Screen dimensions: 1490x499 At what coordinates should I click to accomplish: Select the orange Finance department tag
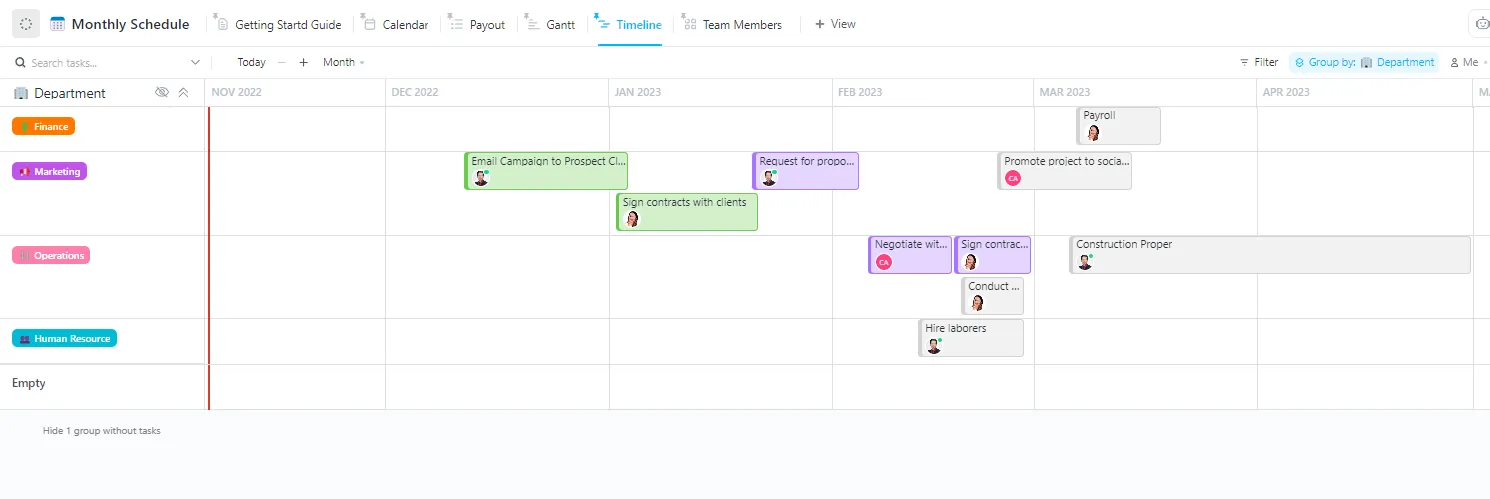(43, 126)
